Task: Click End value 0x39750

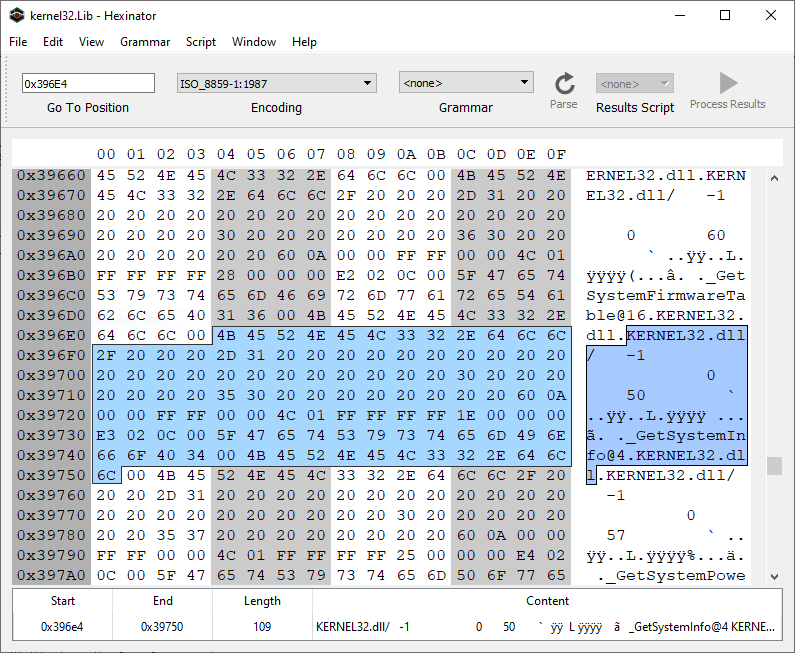Action: pyautogui.click(x=162, y=627)
